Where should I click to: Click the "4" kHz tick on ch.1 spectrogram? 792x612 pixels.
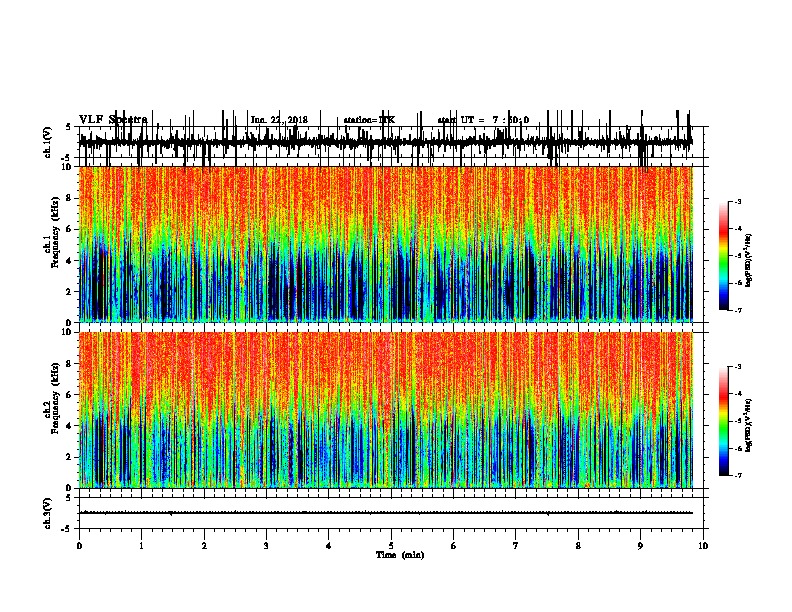point(69,261)
